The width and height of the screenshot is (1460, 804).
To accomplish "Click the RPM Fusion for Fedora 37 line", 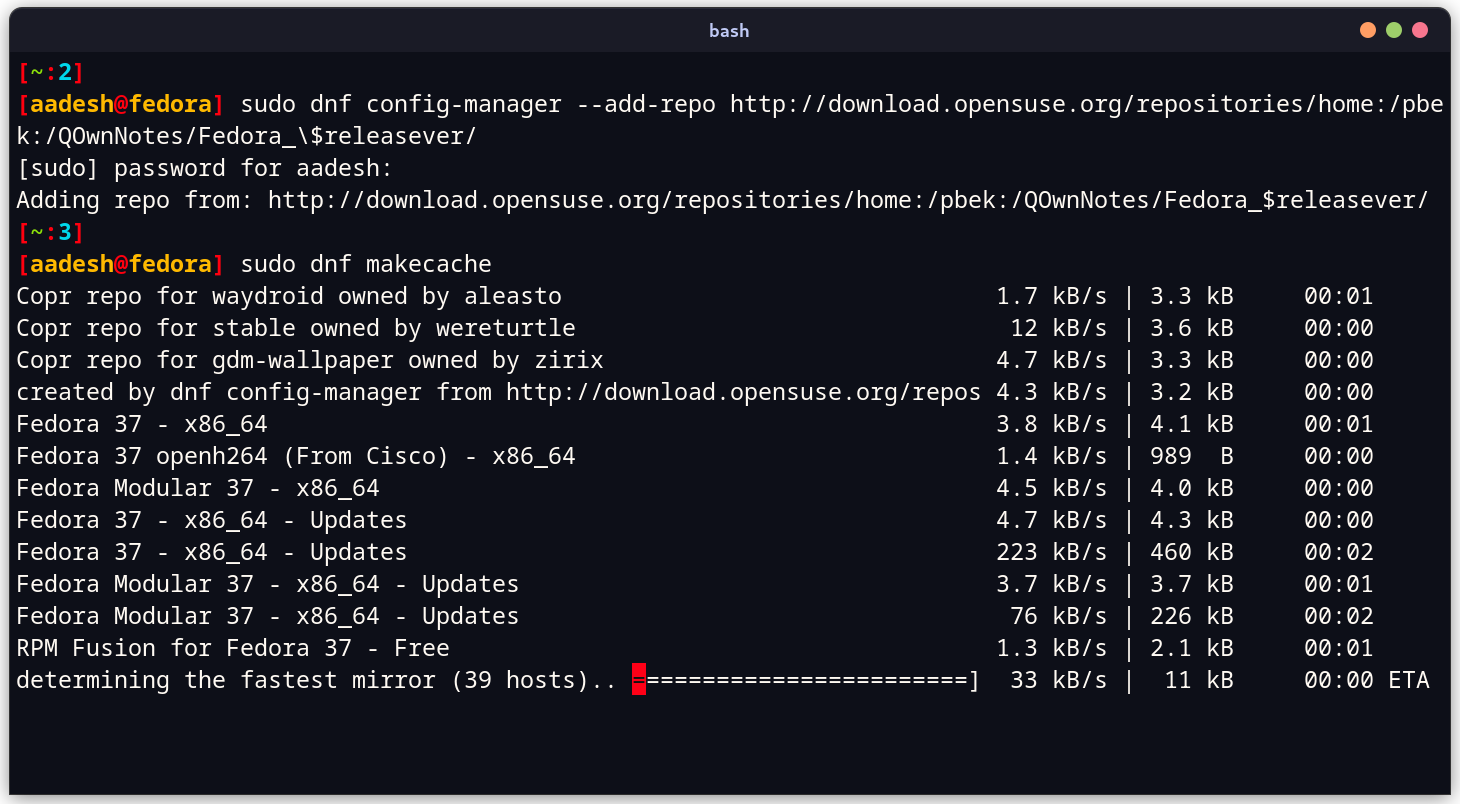I will click(233, 648).
